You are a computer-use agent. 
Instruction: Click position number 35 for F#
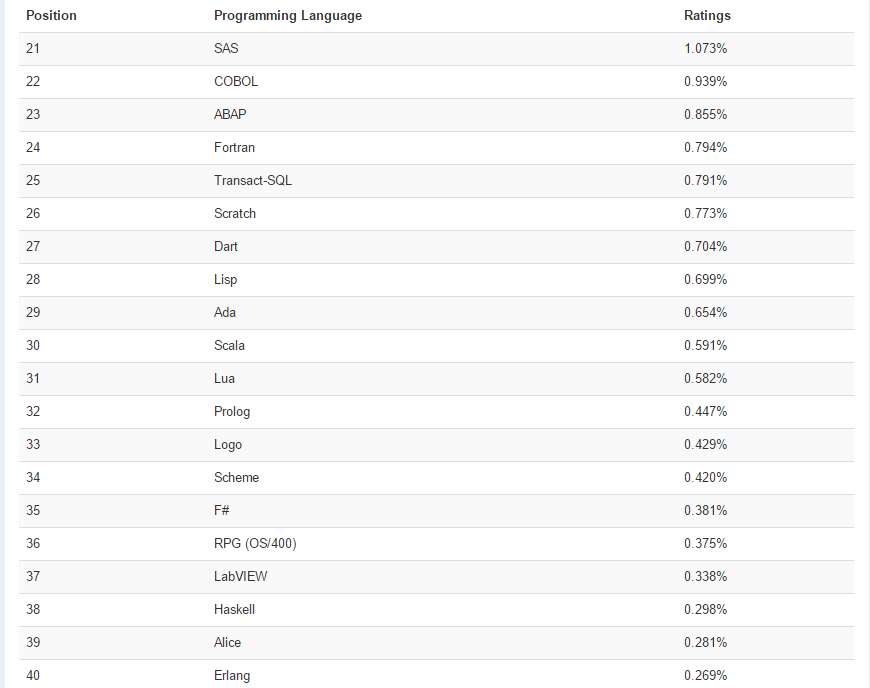33,511
